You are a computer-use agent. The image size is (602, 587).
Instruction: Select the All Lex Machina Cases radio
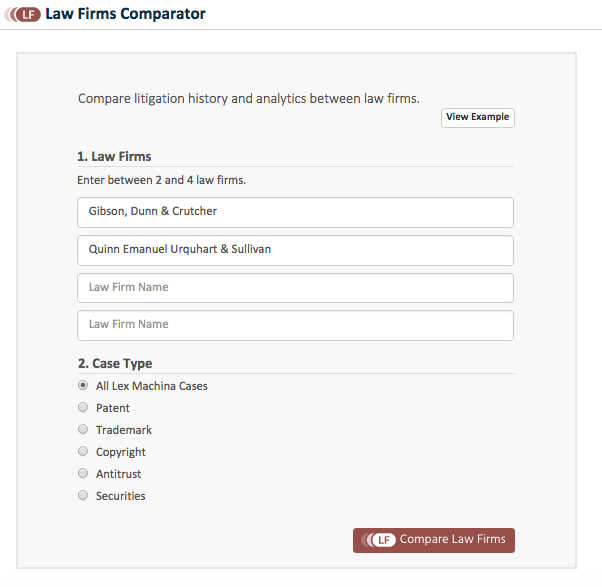tap(83, 386)
